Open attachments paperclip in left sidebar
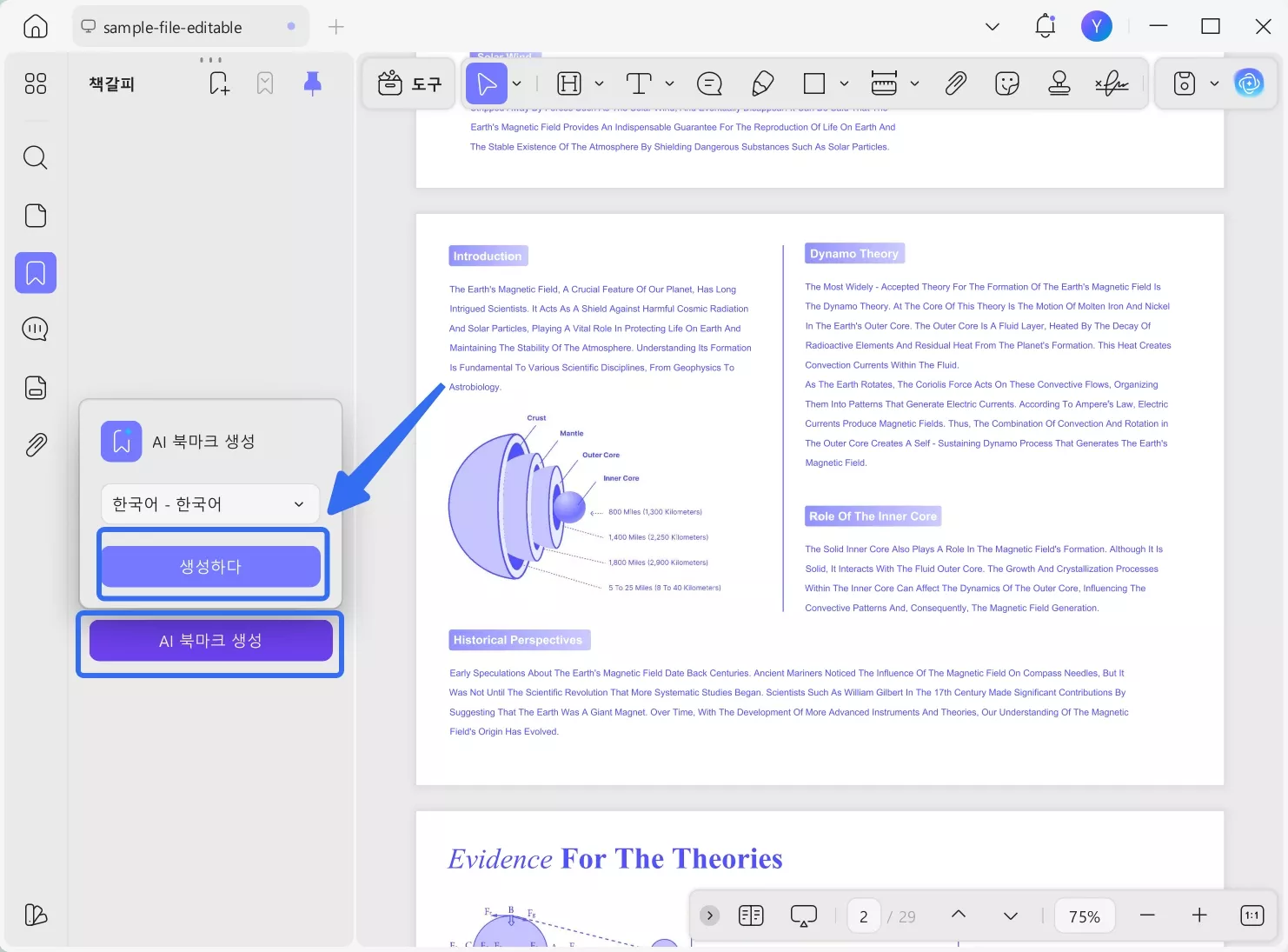Image resolution: width=1288 pixels, height=952 pixels. pyautogui.click(x=36, y=445)
